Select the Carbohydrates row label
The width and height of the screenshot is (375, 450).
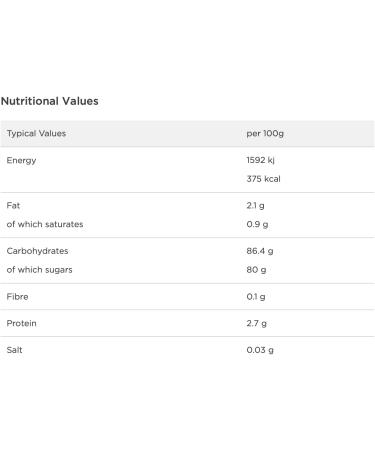[x=37, y=251]
